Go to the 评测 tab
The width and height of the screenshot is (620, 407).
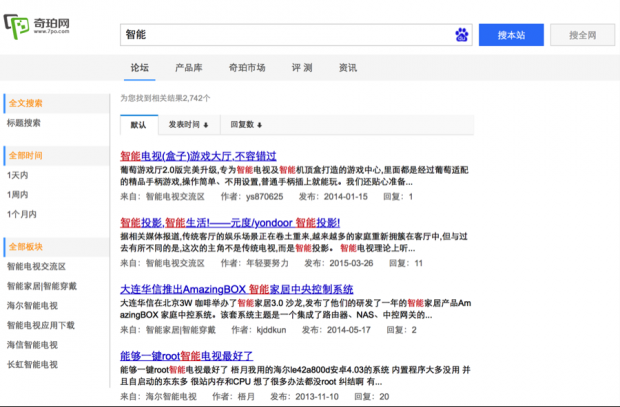pyautogui.click(x=302, y=68)
